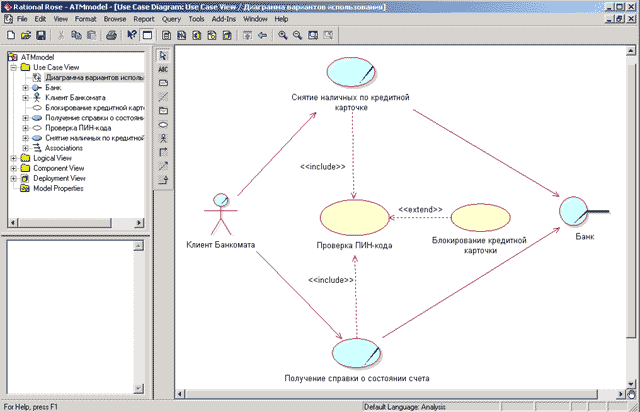The height and width of the screenshot is (412, 640).
Task: Choose the Actor tool in toolbox
Action: 164,137
